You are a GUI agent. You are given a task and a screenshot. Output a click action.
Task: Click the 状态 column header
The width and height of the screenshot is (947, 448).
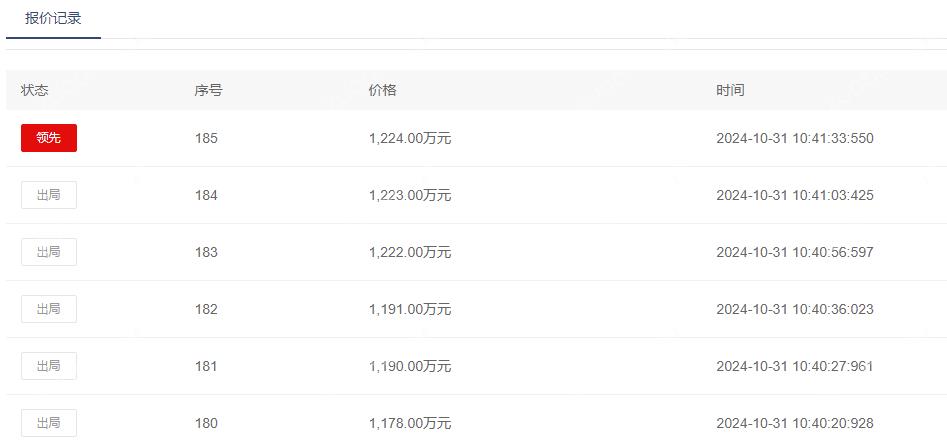point(34,91)
